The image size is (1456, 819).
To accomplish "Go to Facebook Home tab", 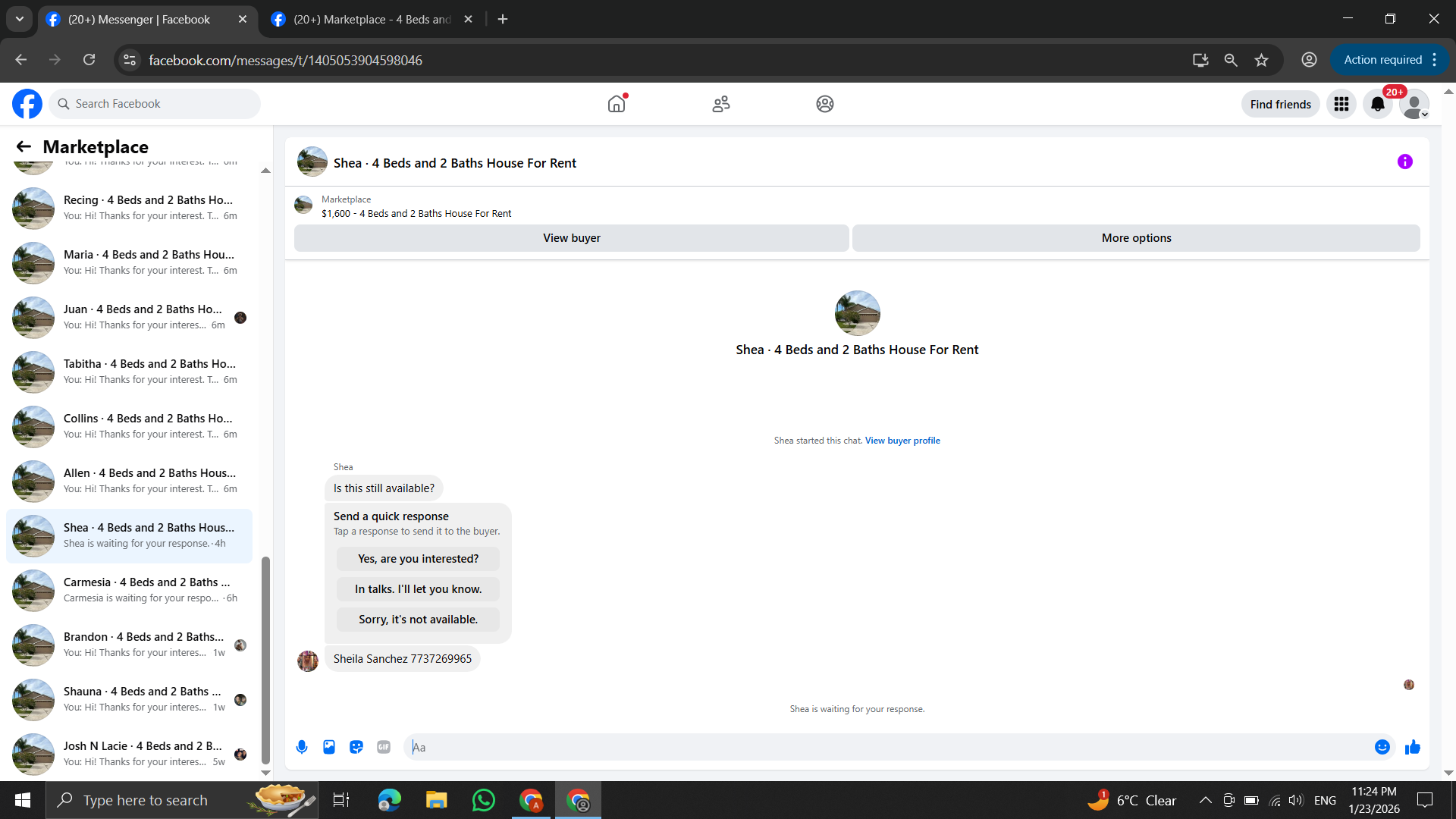I will 617,104.
